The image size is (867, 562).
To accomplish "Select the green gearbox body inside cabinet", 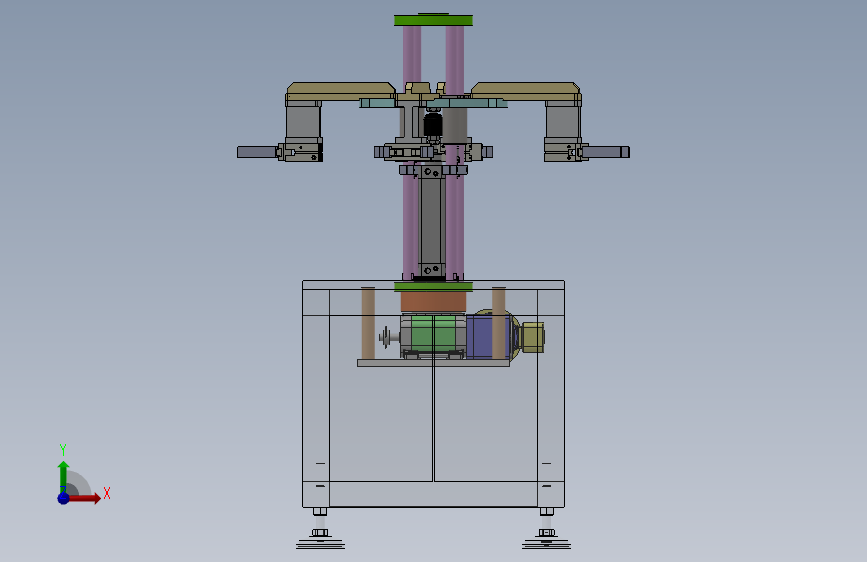I will (x=433, y=334).
